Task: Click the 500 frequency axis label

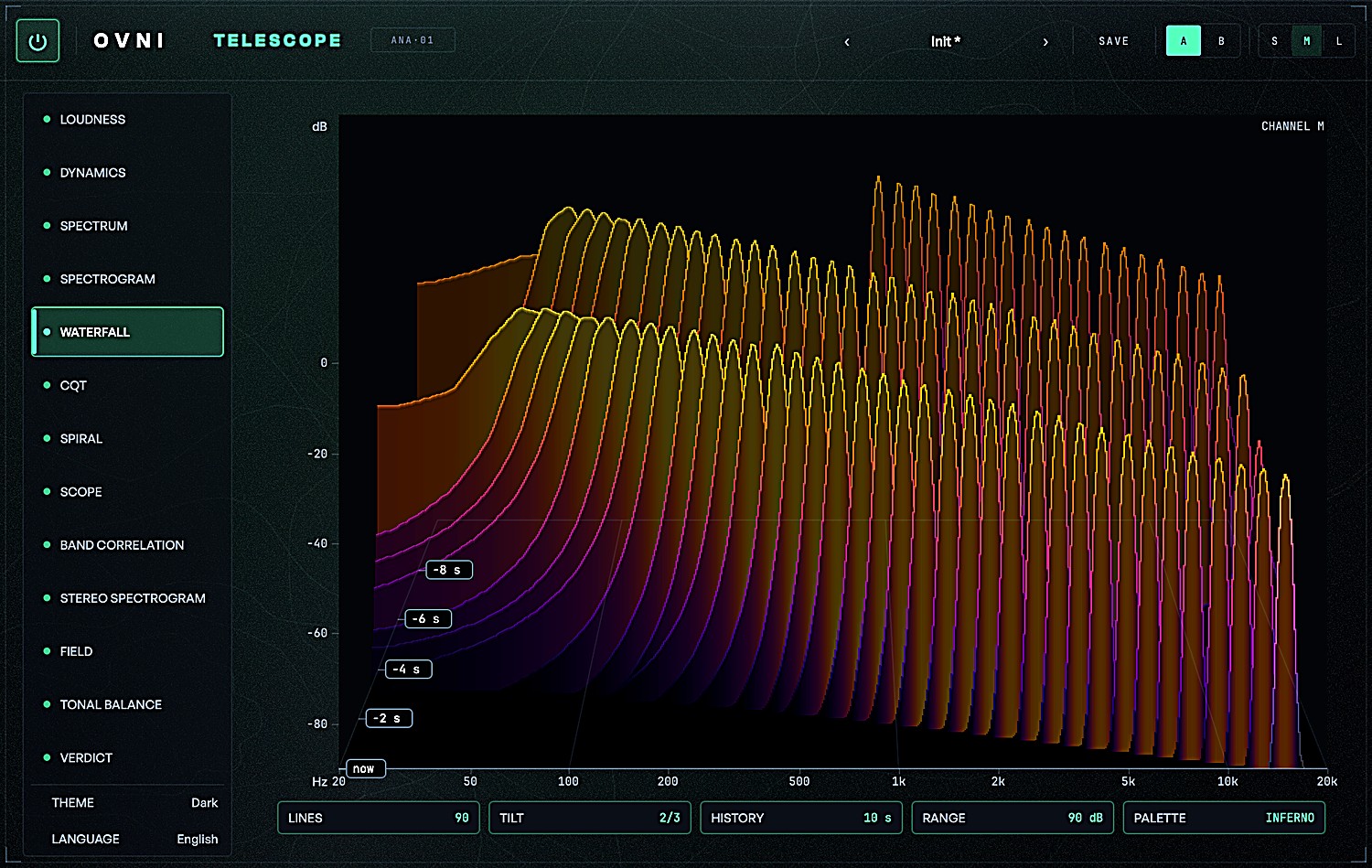Action: tap(799, 781)
